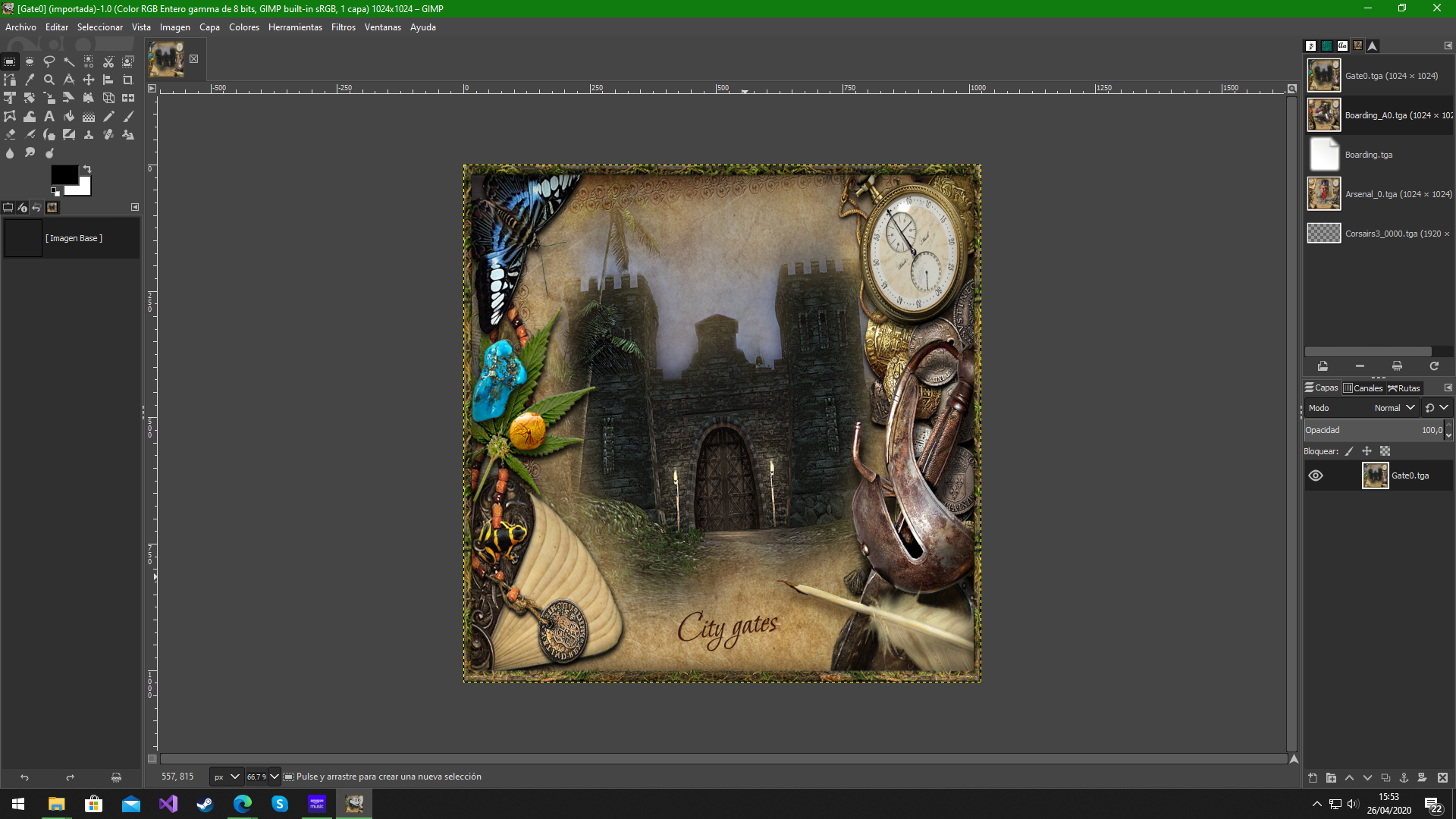The image size is (1456, 819).
Task: Toggle lock position and size icon
Action: pos(1367,451)
